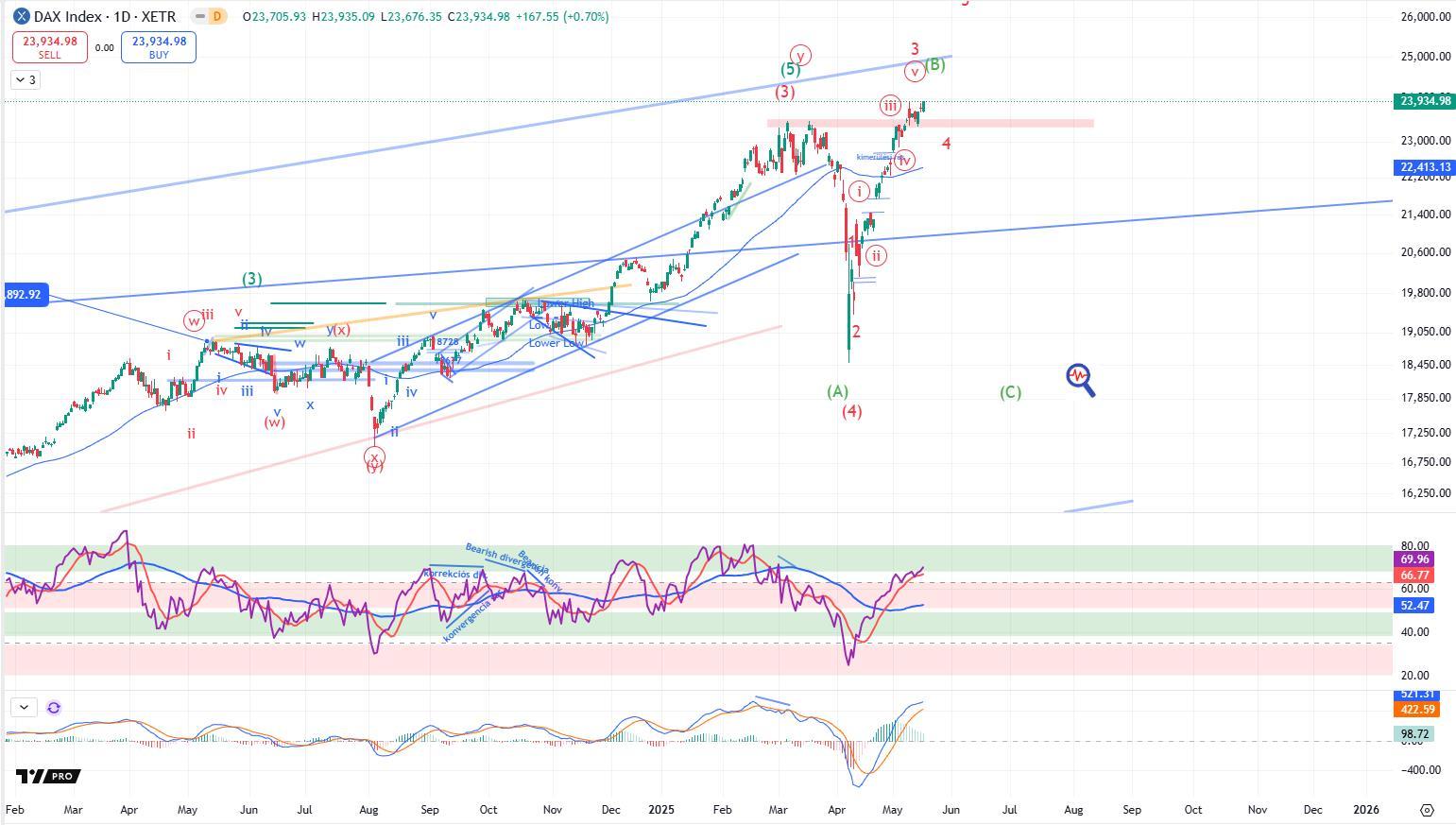
Task: Select the green (C) wave label
Action: point(1010,392)
